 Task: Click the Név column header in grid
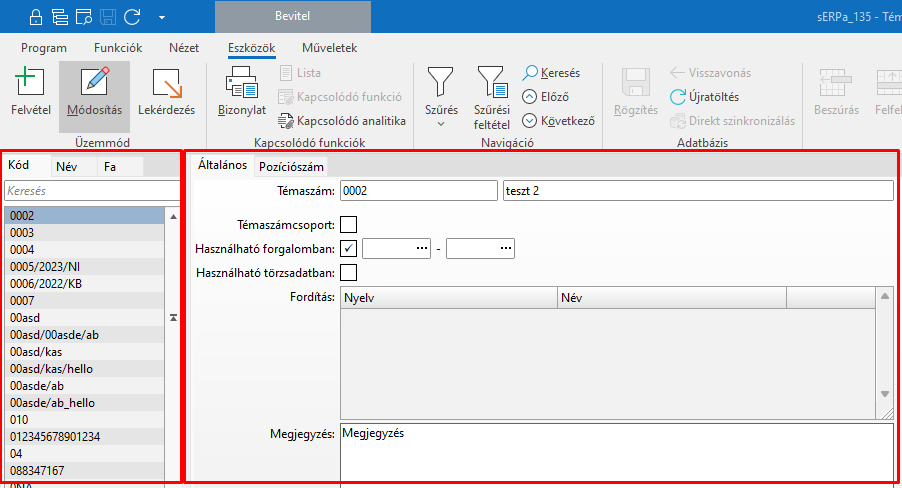(x=671, y=298)
